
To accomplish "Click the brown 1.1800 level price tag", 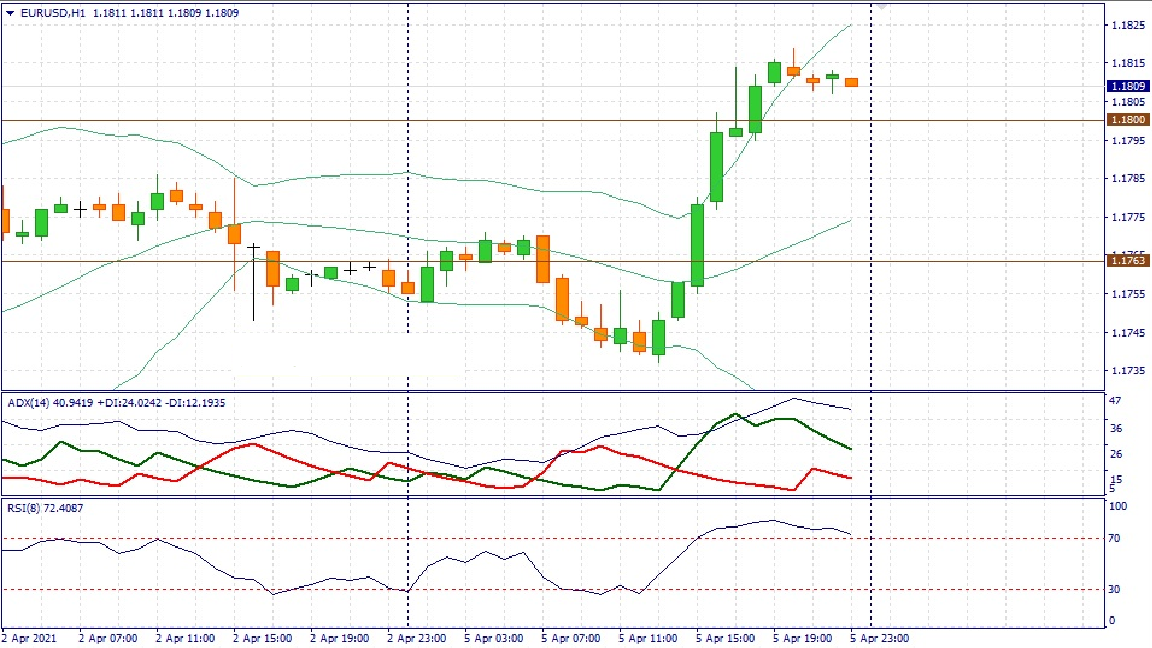I will pyautogui.click(x=1127, y=119).
